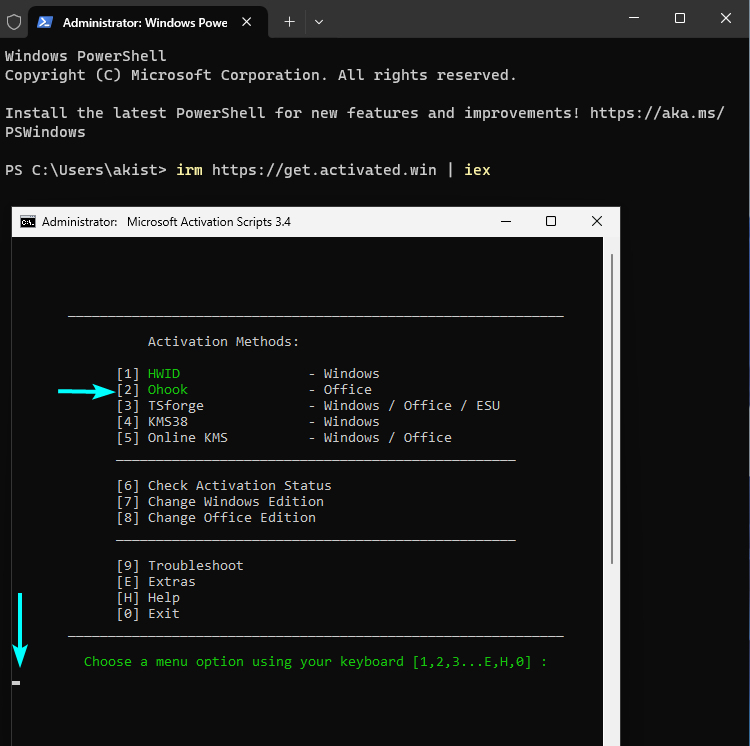Click the https://aka.ms/ link in PowerShell
The width and height of the screenshot is (750, 746).
[657, 113]
